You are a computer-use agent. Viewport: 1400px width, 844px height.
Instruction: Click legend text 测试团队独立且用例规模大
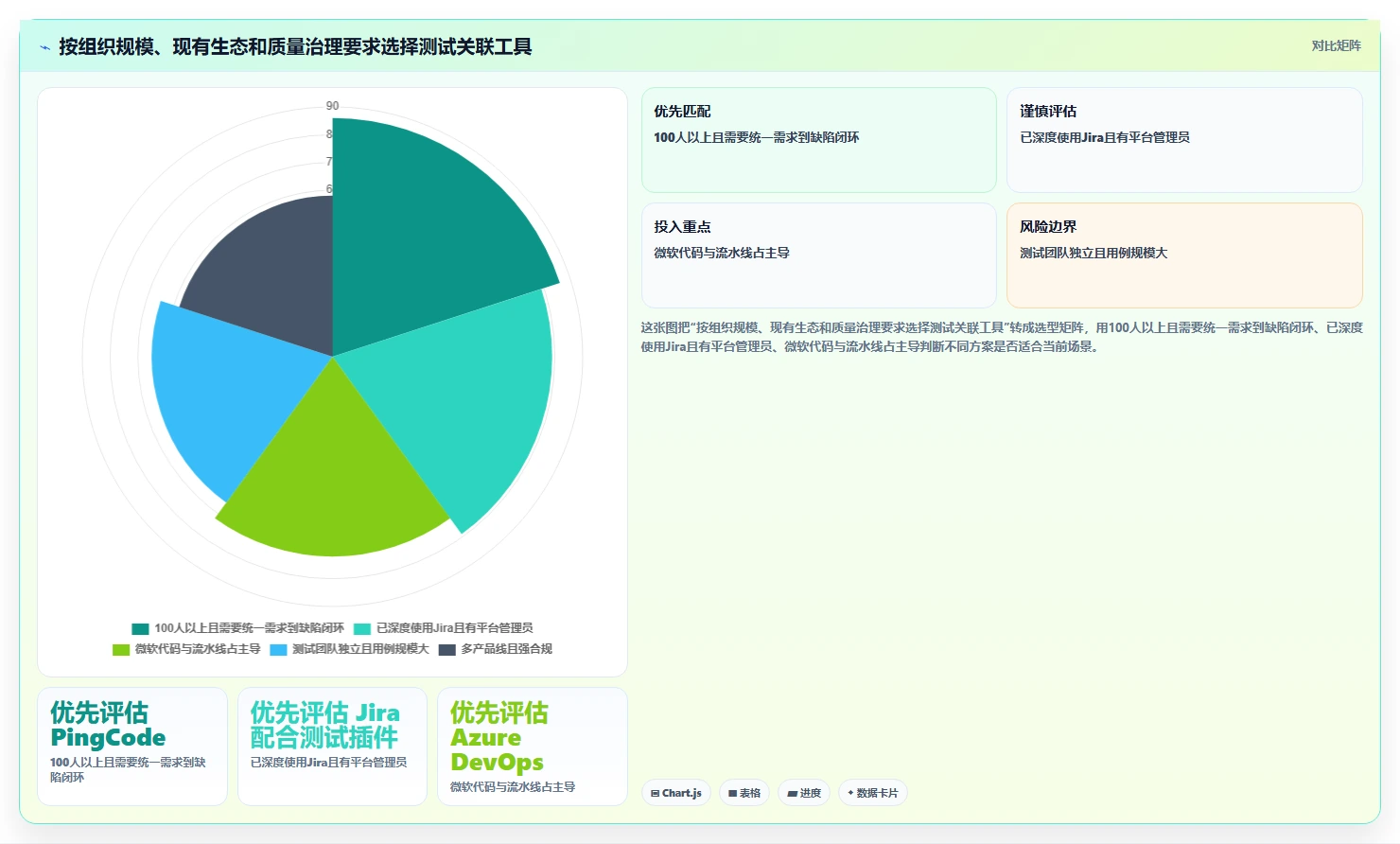[360, 649]
